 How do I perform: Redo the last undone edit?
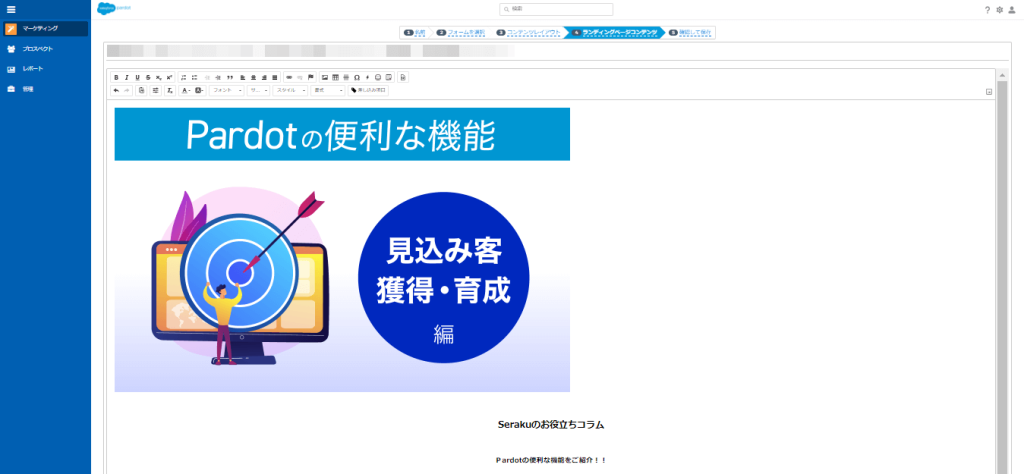click(127, 91)
